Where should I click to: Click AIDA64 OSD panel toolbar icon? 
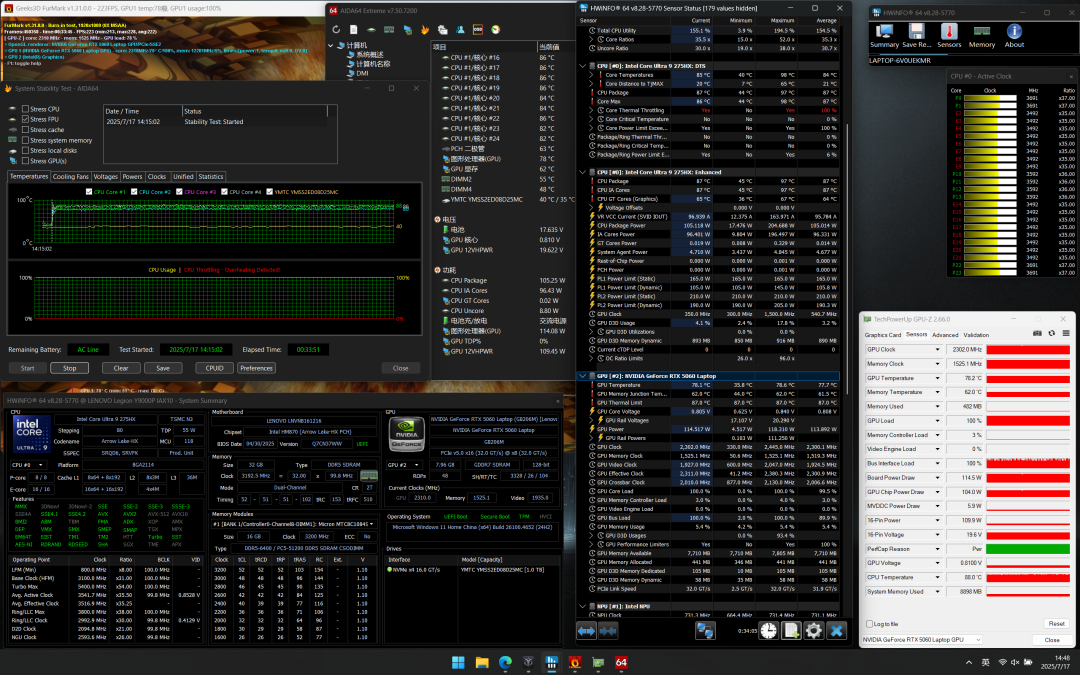[478, 30]
